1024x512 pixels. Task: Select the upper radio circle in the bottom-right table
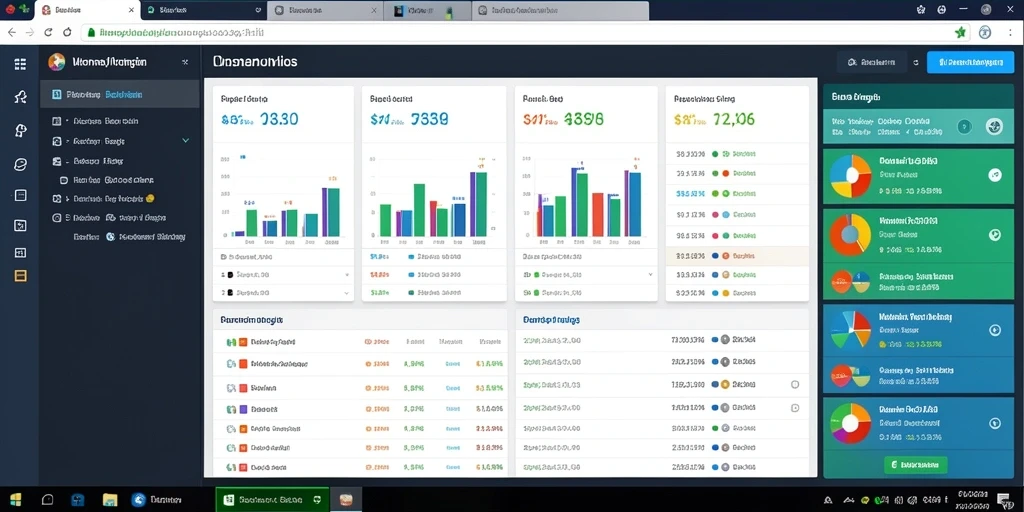point(795,385)
